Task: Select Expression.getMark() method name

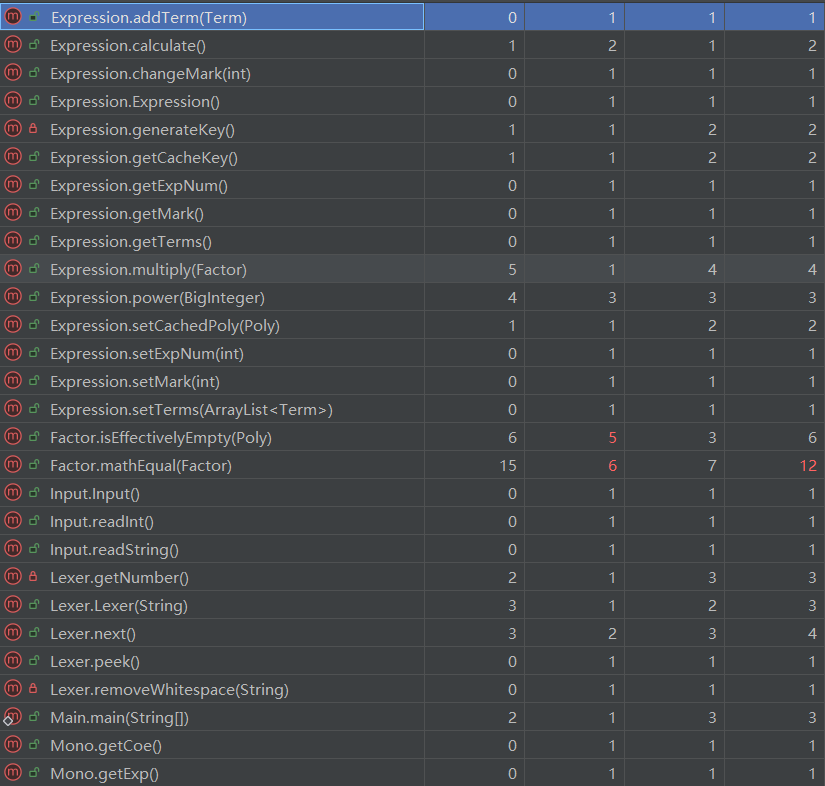Action: (x=127, y=214)
